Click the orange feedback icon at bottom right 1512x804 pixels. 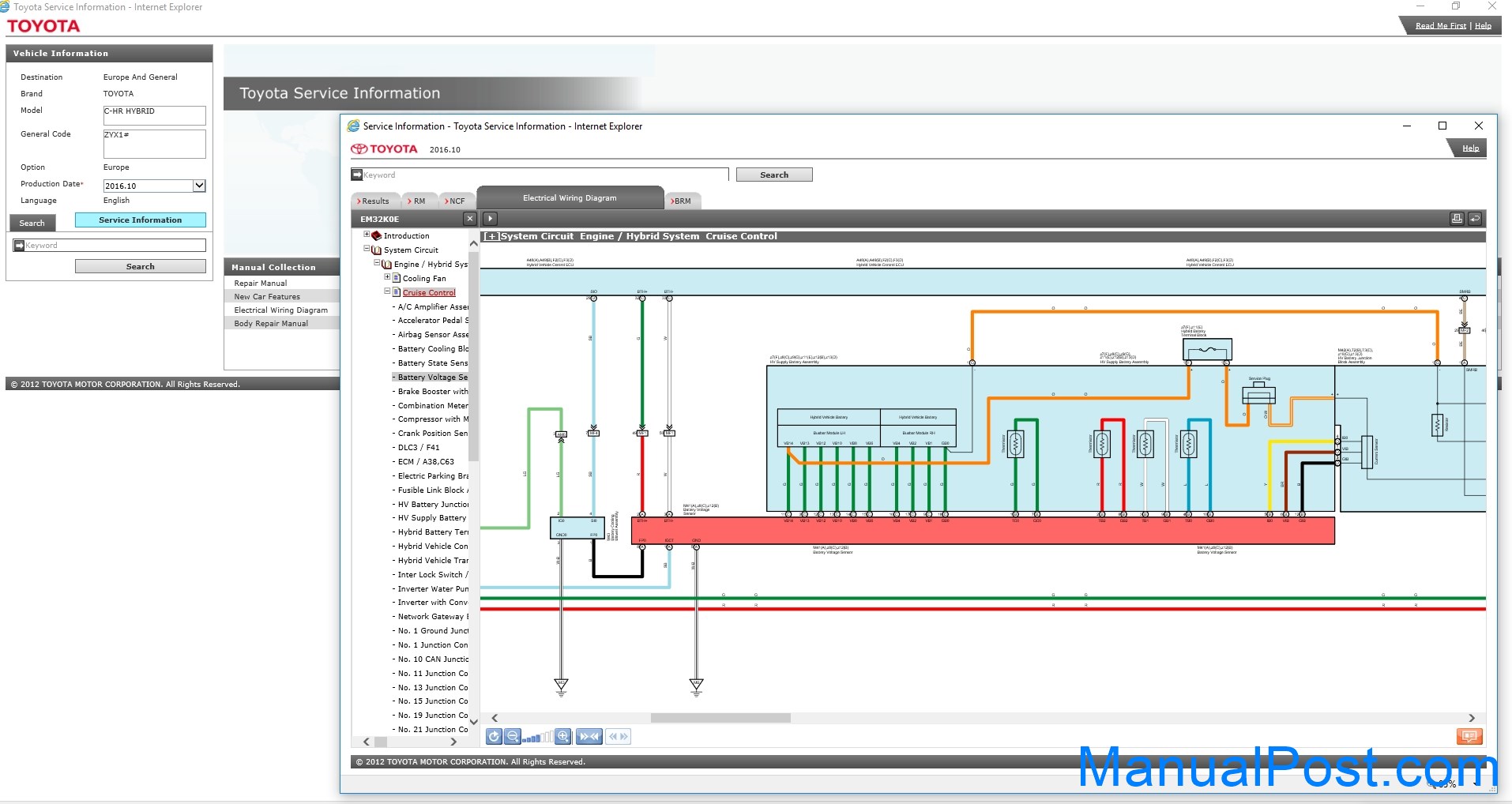pyautogui.click(x=1469, y=737)
